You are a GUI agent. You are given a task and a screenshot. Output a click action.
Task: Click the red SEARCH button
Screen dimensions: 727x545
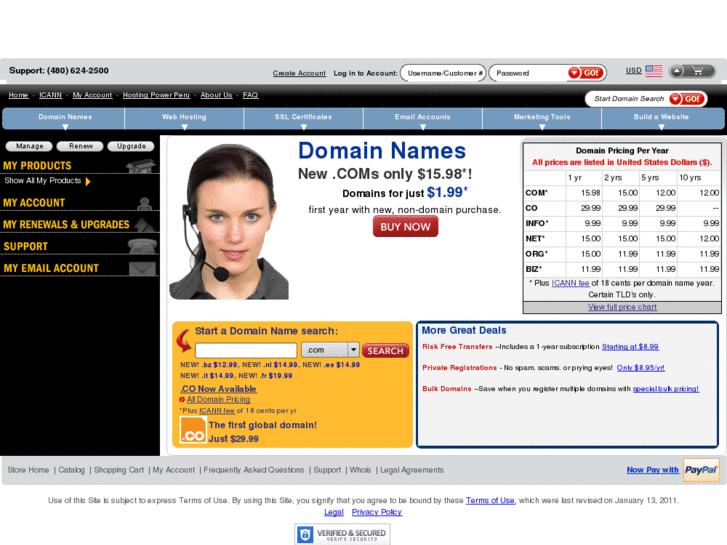coord(385,351)
